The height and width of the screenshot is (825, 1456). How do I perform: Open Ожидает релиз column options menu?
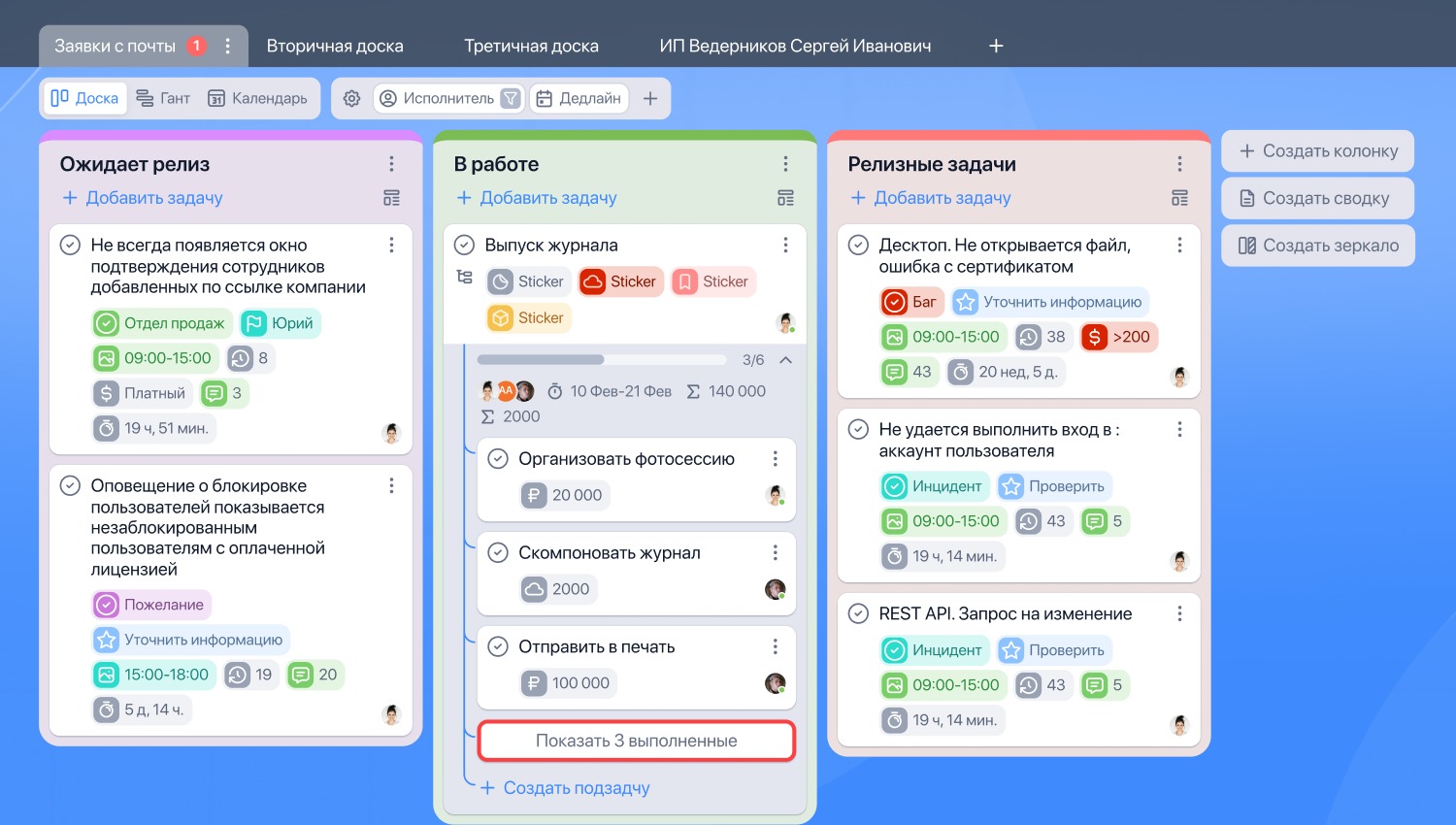[391, 164]
